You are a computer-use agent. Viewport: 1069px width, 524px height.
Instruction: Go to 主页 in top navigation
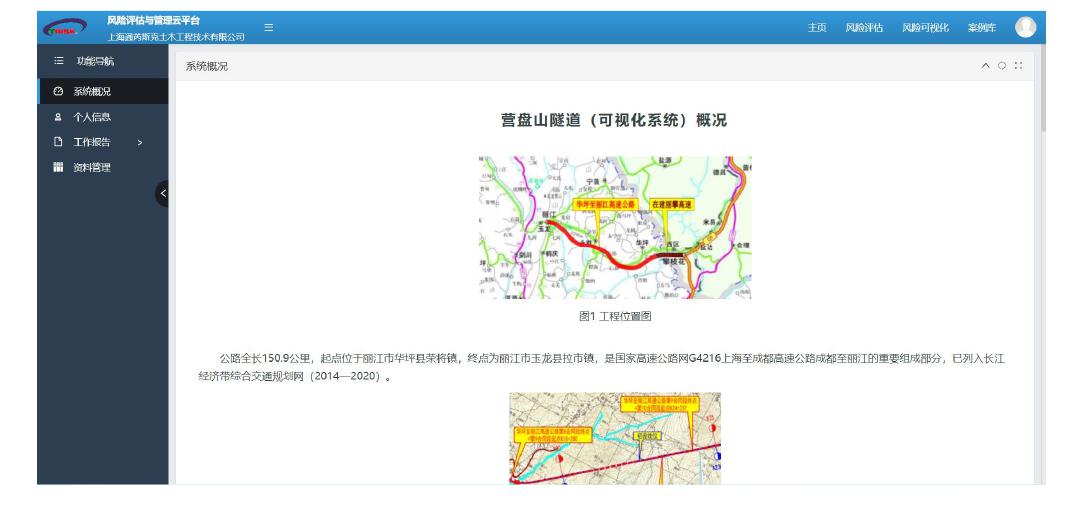pos(816,28)
